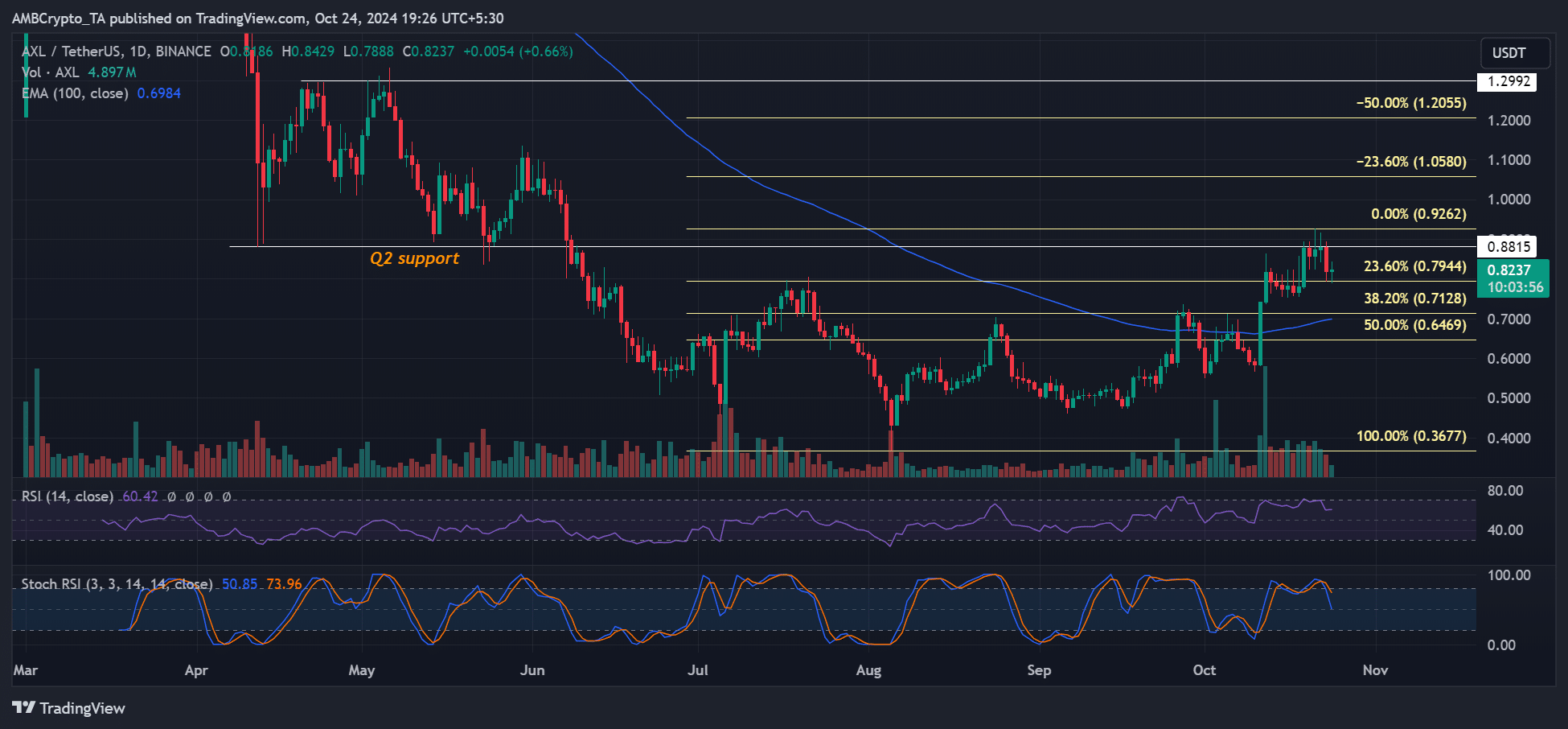Click the volume value 4.897 M
1568x729 pixels.
tap(112, 72)
